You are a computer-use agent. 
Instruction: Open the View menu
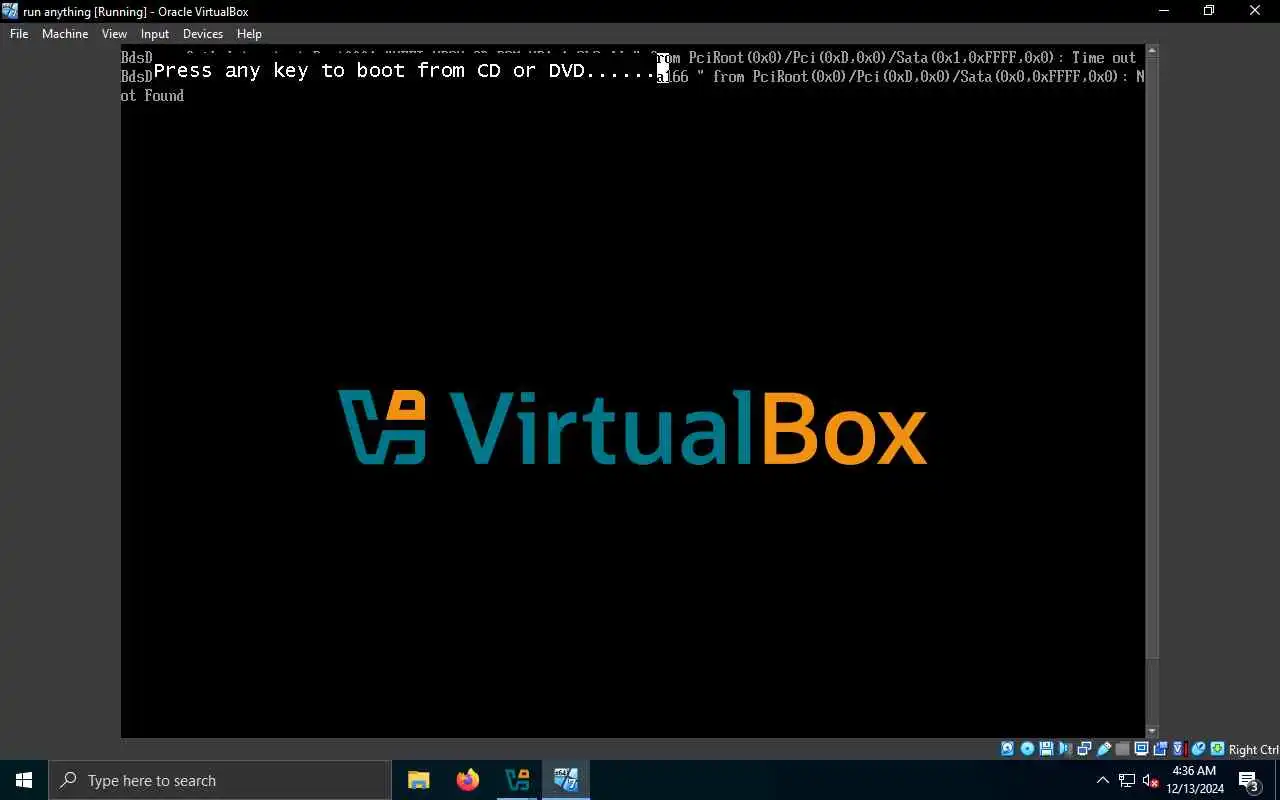click(x=114, y=34)
